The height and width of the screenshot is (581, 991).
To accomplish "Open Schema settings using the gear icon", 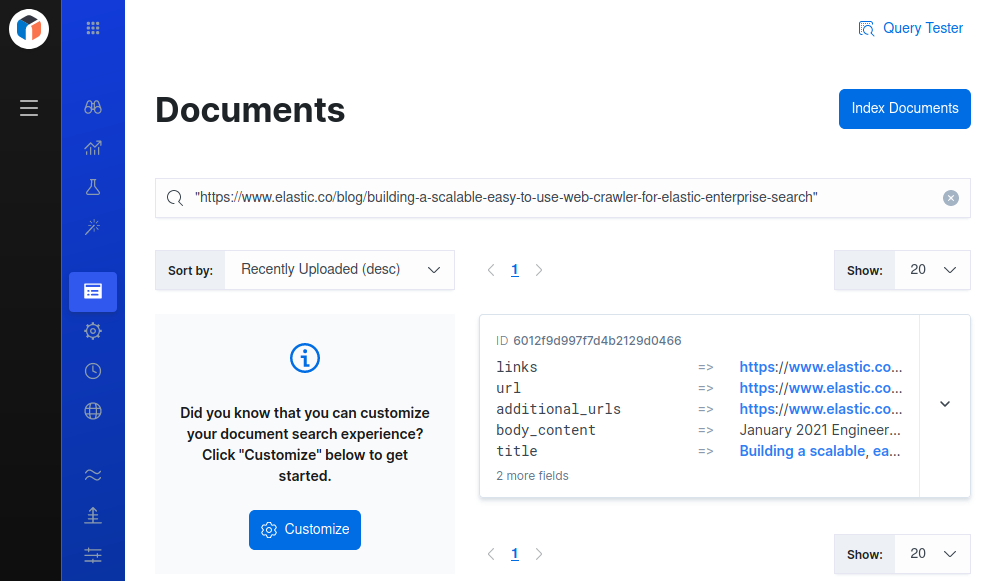I will click(x=93, y=330).
